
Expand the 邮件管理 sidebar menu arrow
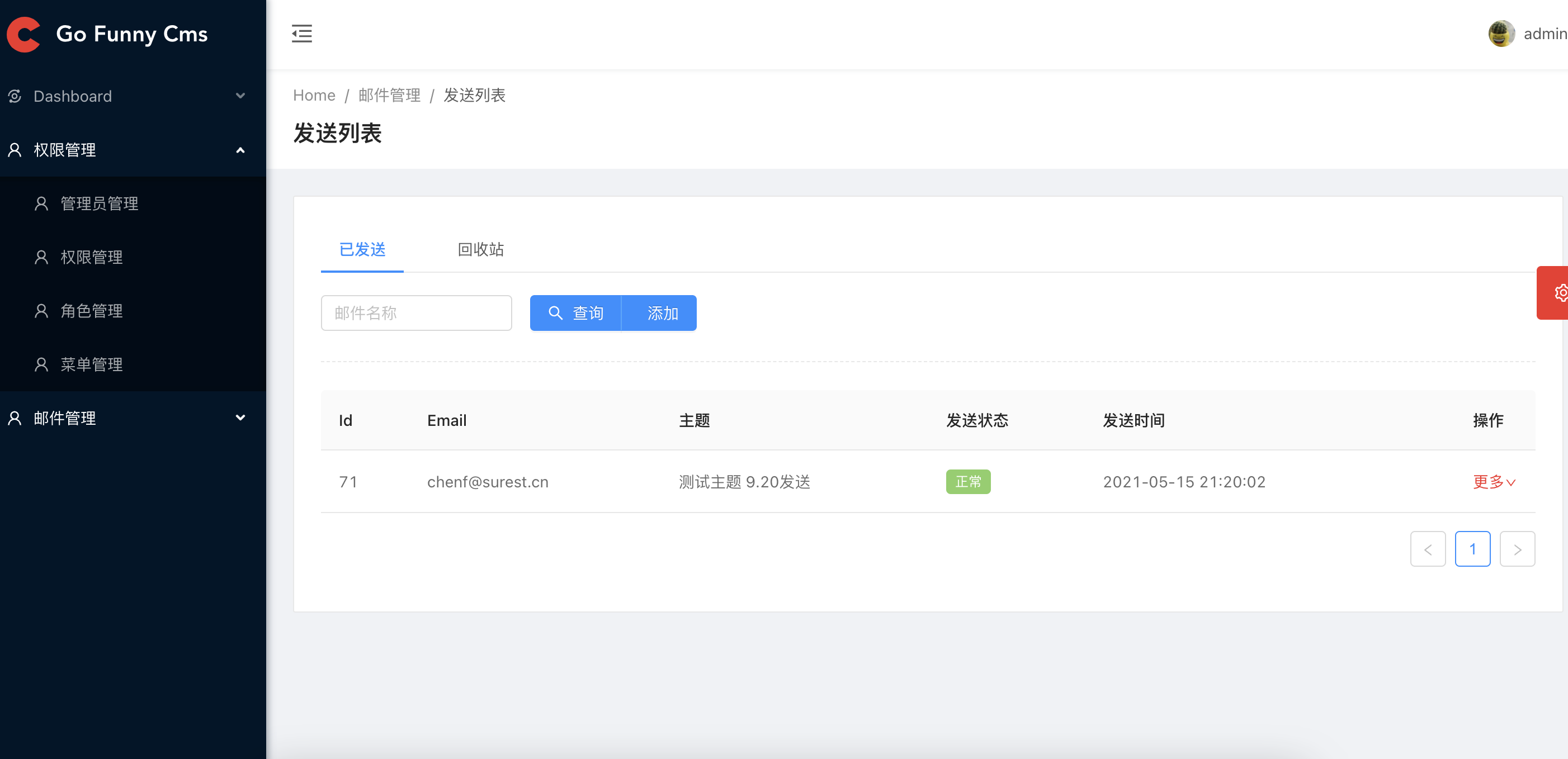pyautogui.click(x=240, y=418)
